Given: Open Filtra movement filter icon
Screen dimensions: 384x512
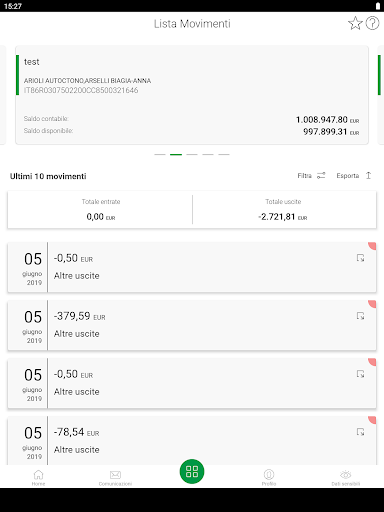Looking at the screenshot, I should point(321,175).
